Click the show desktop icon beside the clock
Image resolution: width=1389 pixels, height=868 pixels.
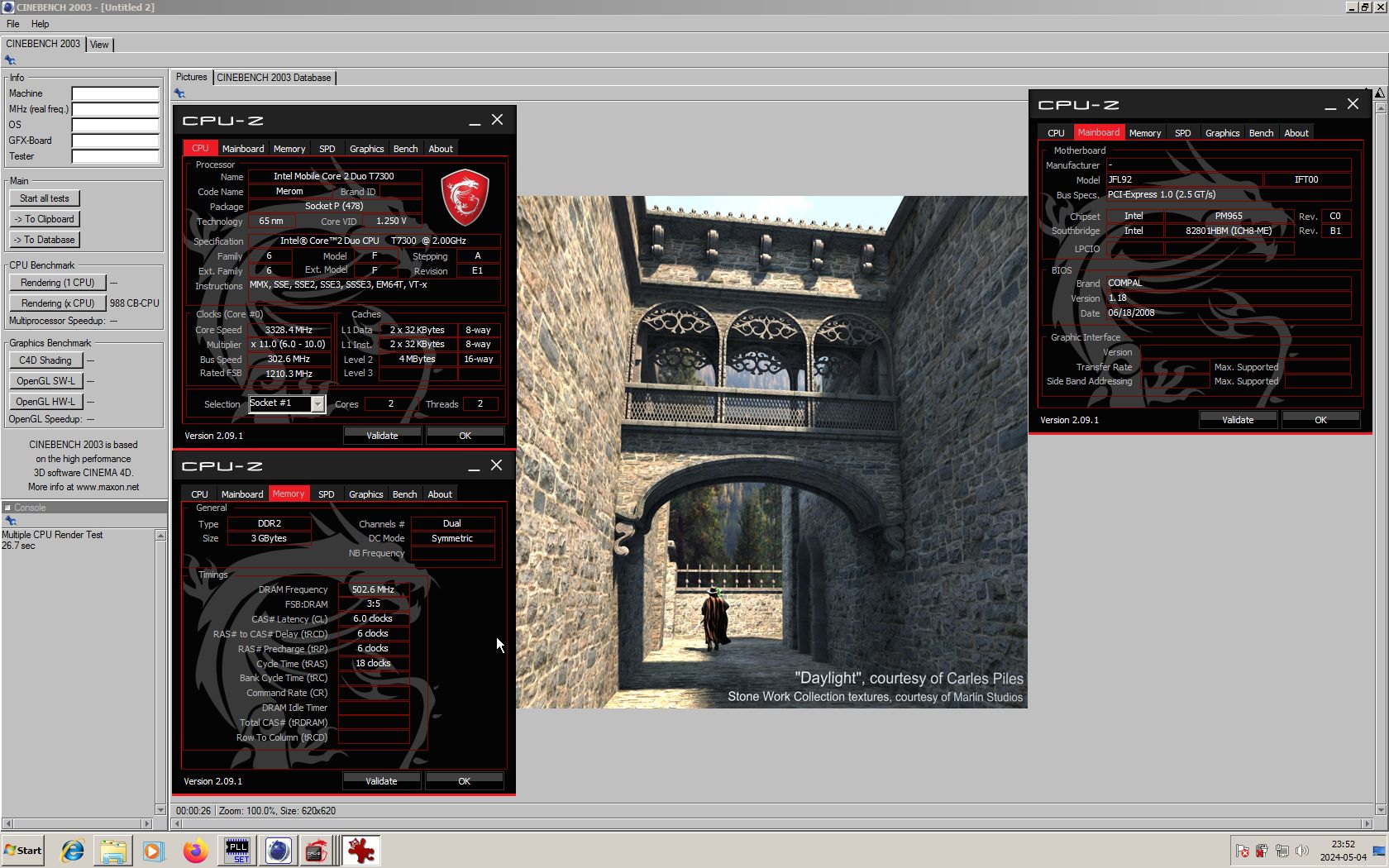click(1379, 851)
